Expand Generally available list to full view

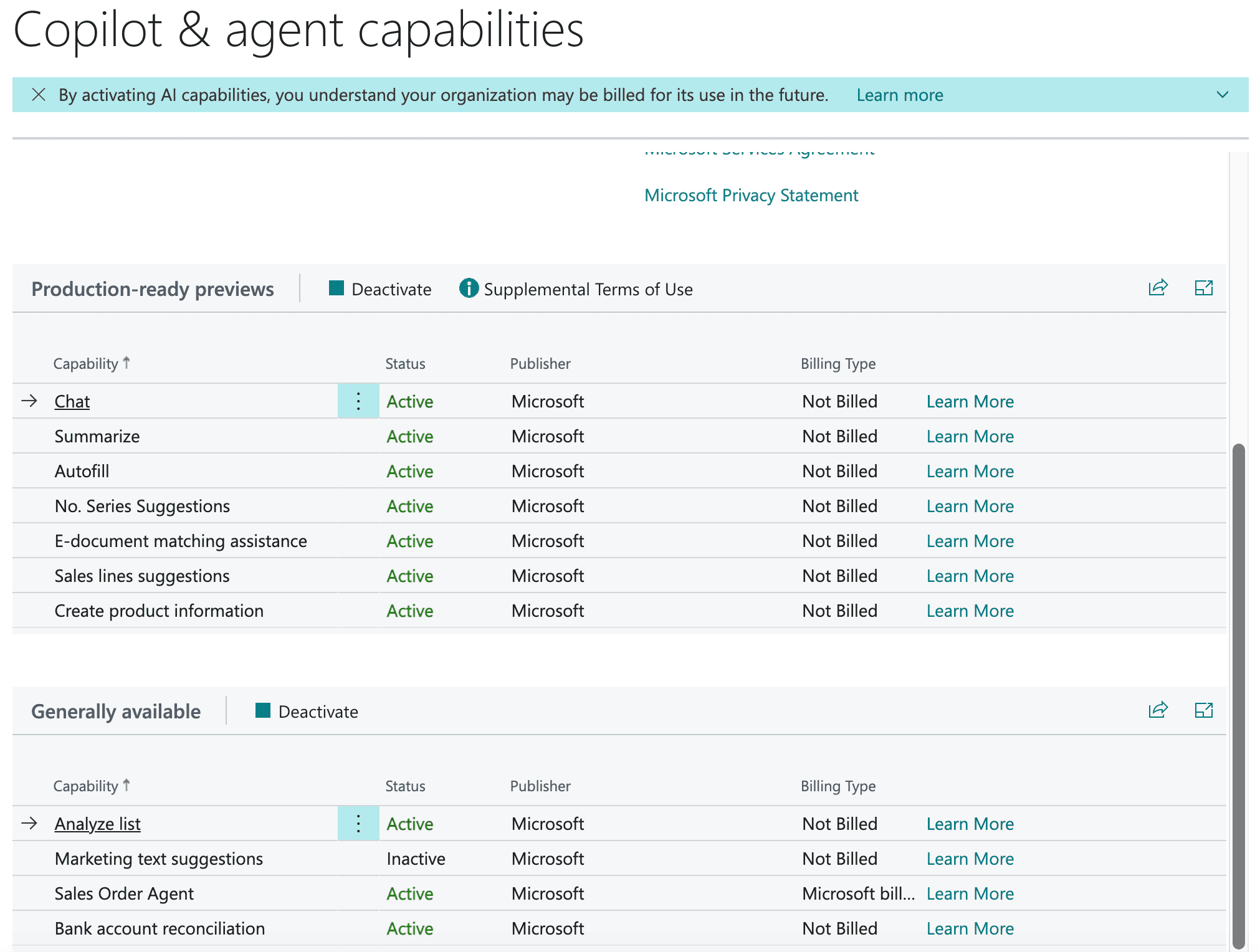[x=1203, y=710]
